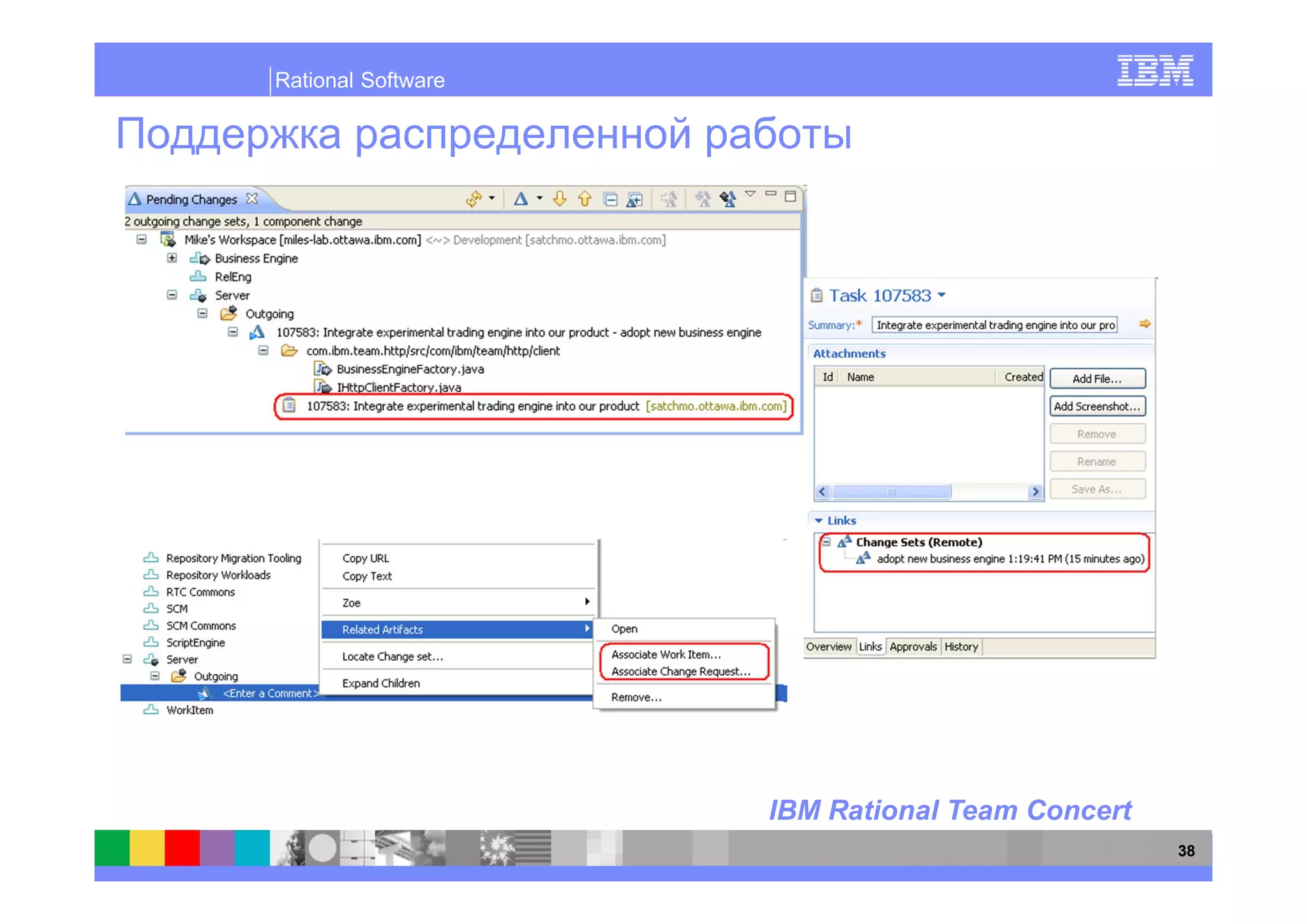Open the Pending Changes view menu triangle
1307x924 pixels.
(751, 193)
